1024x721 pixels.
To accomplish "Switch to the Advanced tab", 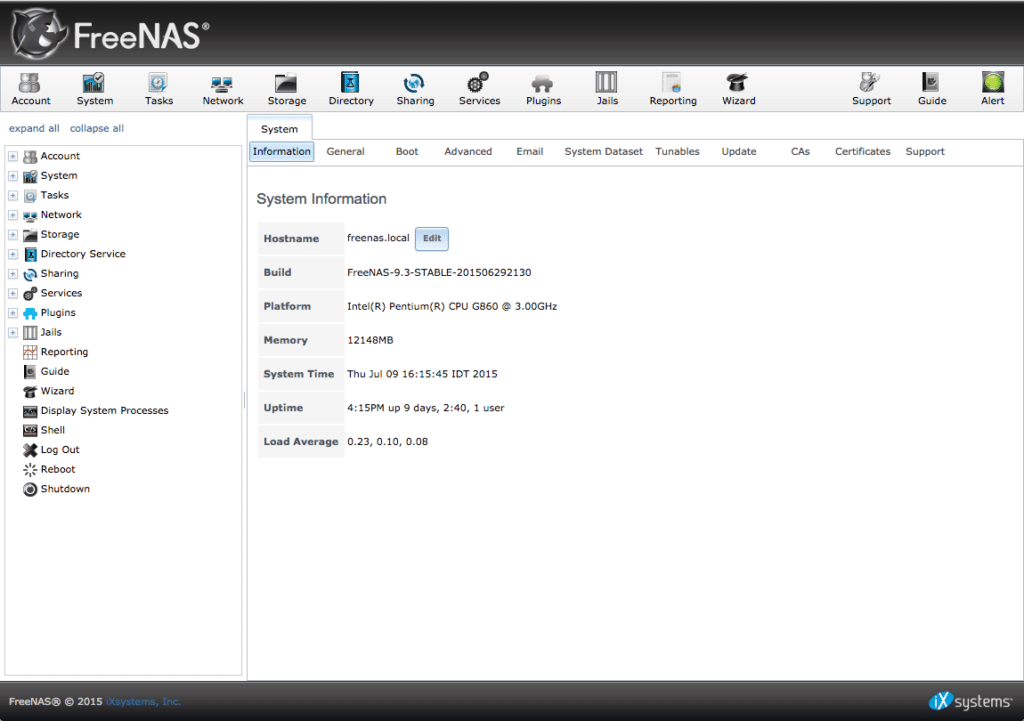I will click(x=467, y=151).
